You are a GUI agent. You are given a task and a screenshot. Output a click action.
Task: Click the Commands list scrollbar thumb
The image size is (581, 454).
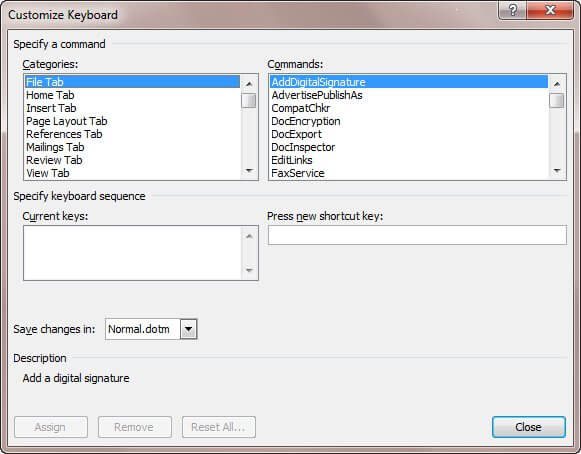click(x=557, y=100)
